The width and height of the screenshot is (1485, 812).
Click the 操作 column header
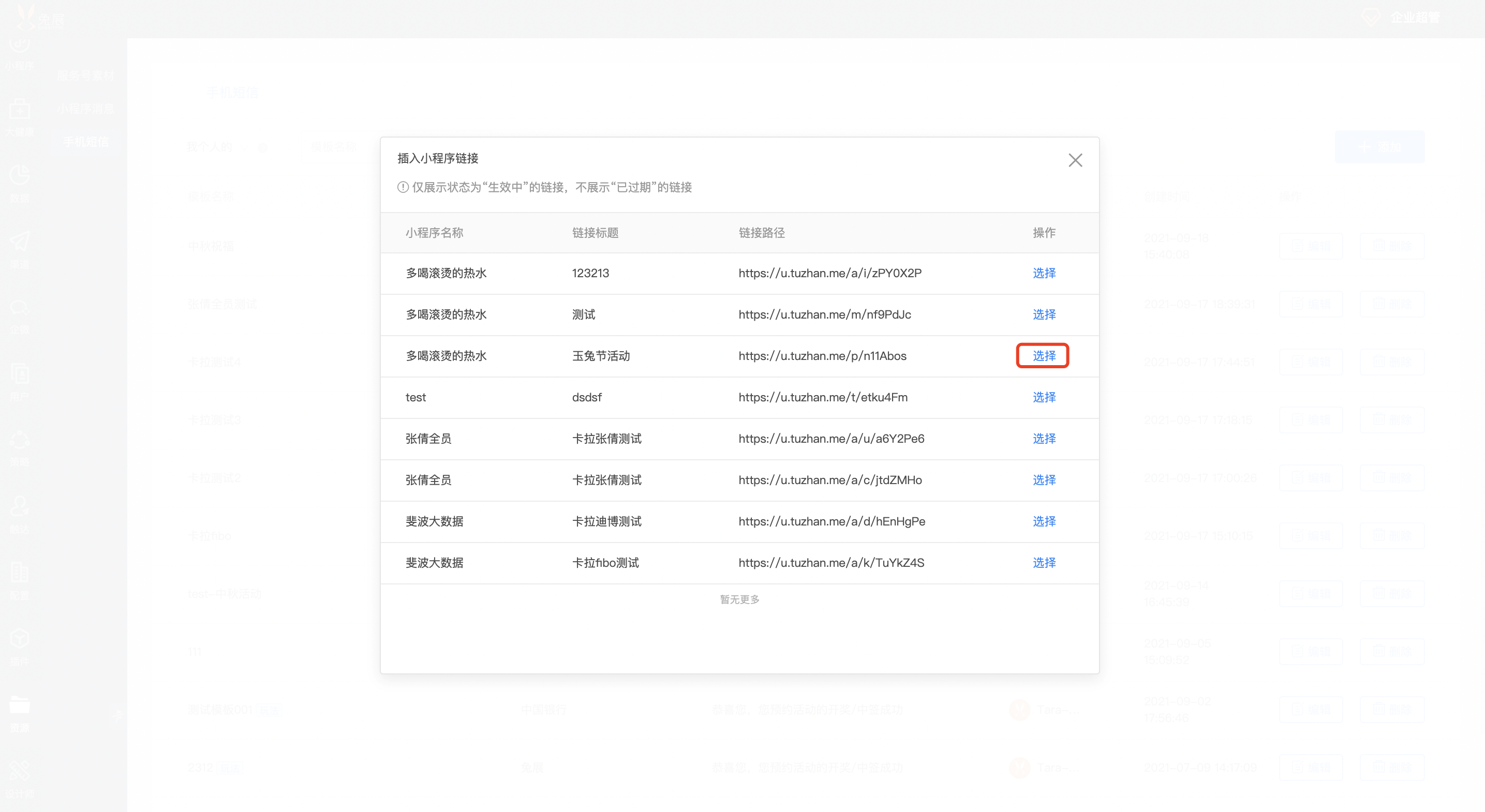point(1044,233)
